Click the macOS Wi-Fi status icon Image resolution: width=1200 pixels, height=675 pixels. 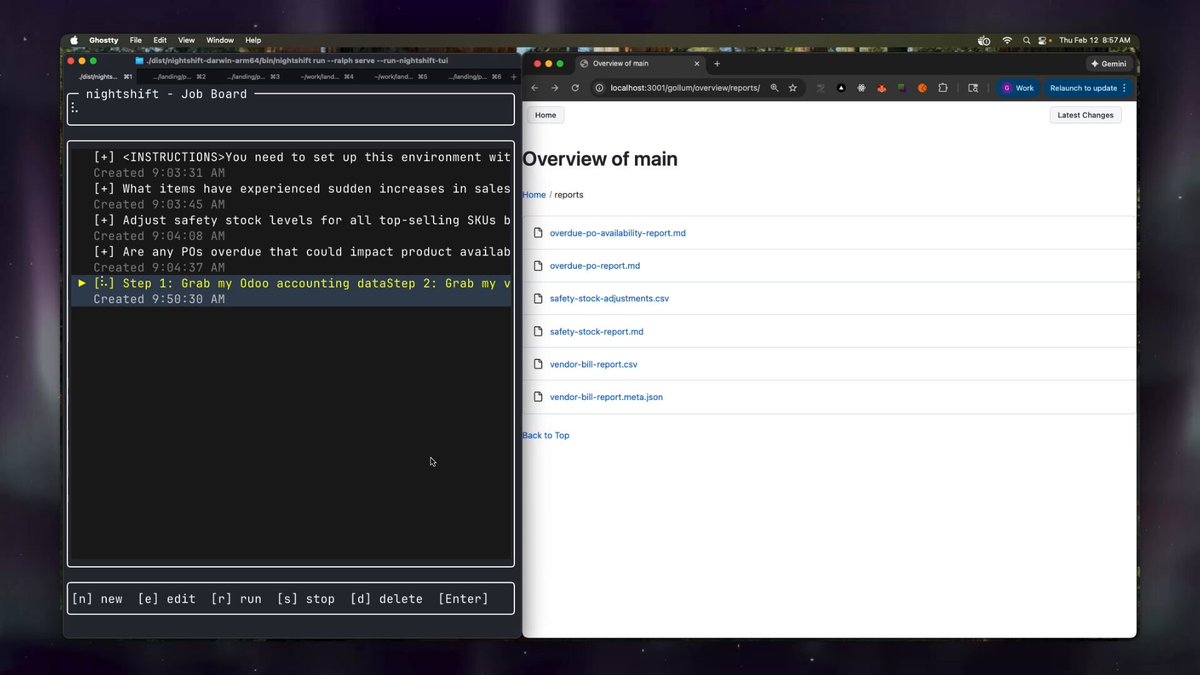coord(1007,40)
